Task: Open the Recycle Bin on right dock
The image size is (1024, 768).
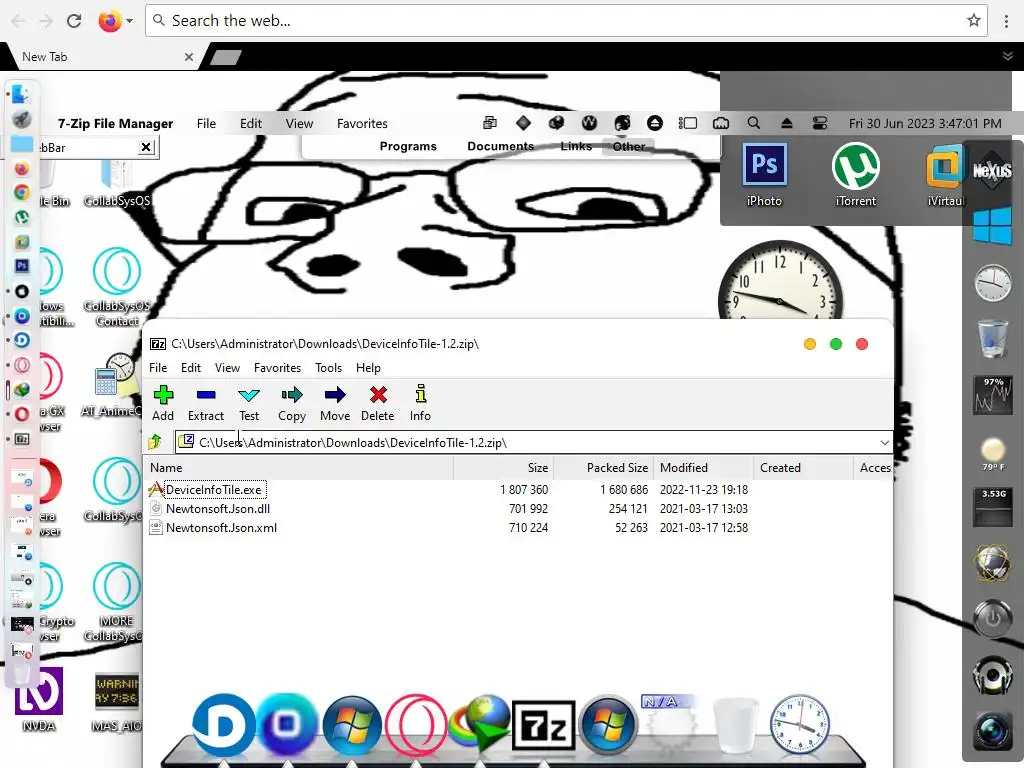Action: click(993, 338)
